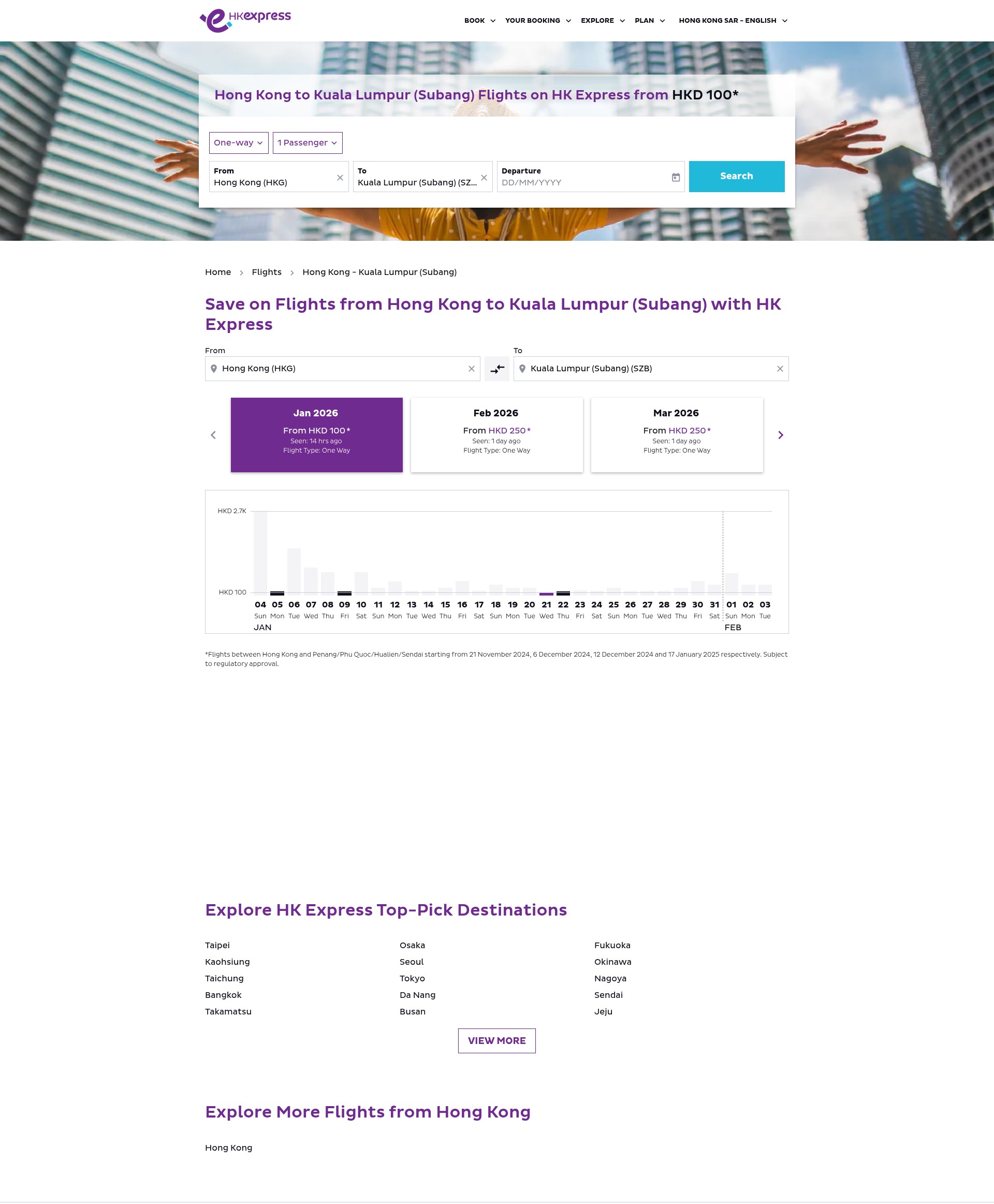Click lower From Hong Kong (HKG) input
This screenshot has height=1204, width=994.
342,369
